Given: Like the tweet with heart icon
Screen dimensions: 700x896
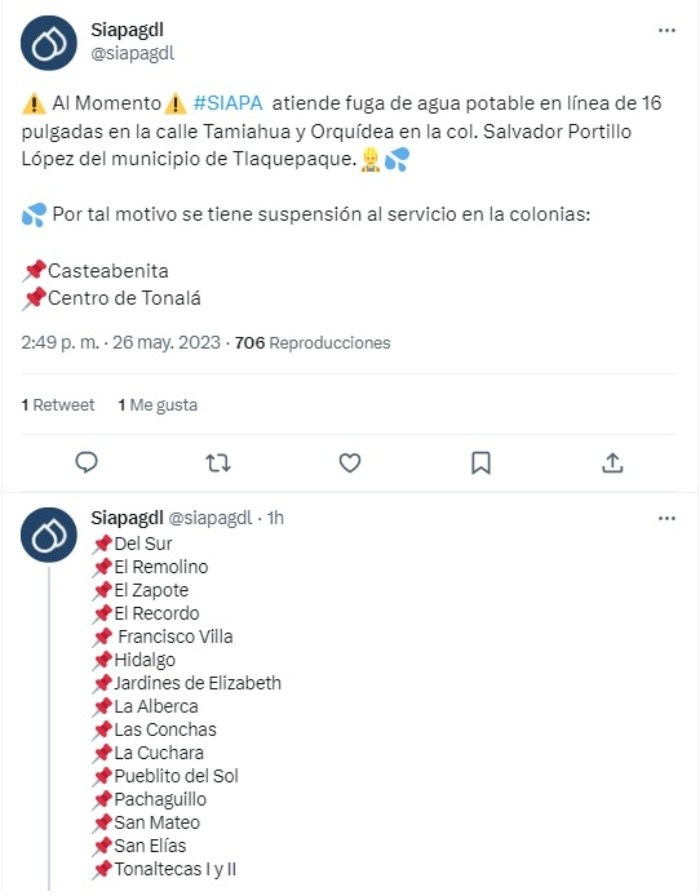Looking at the screenshot, I should coord(349,462).
